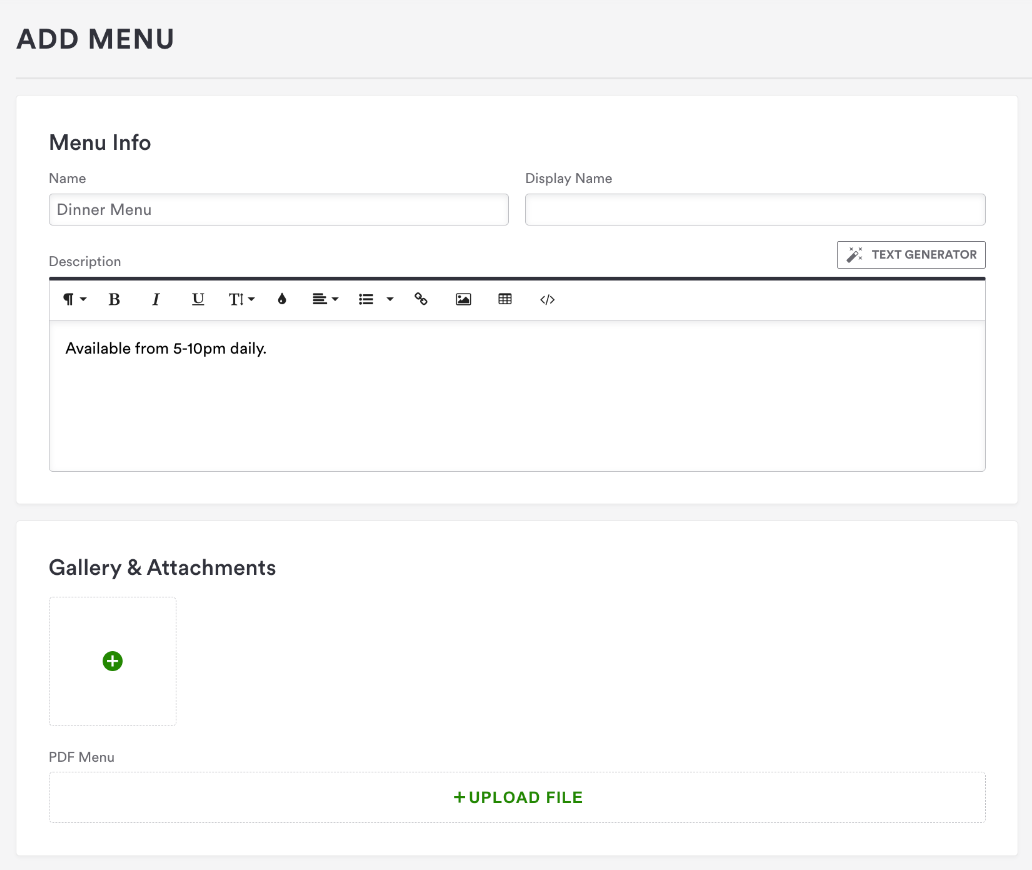
Task: Open the font size dropdown
Action: pyautogui.click(x=241, y=299)
